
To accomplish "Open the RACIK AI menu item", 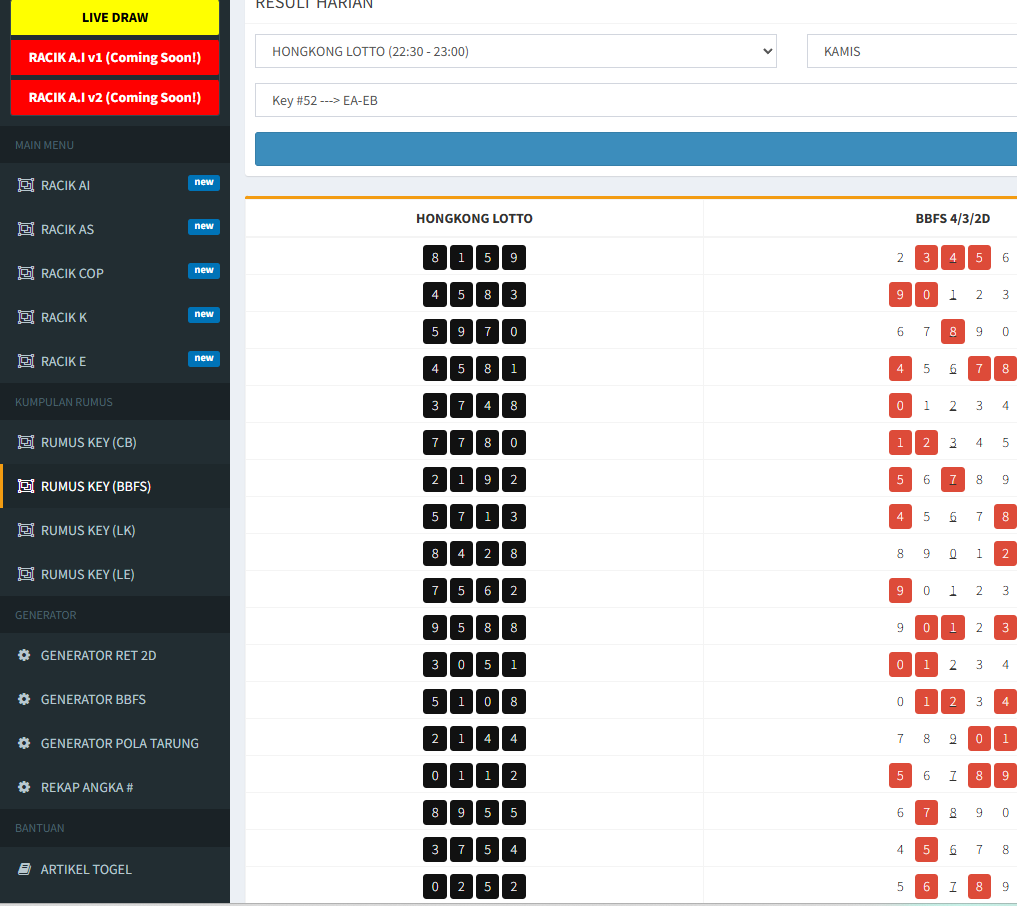I will pos(115,185).
